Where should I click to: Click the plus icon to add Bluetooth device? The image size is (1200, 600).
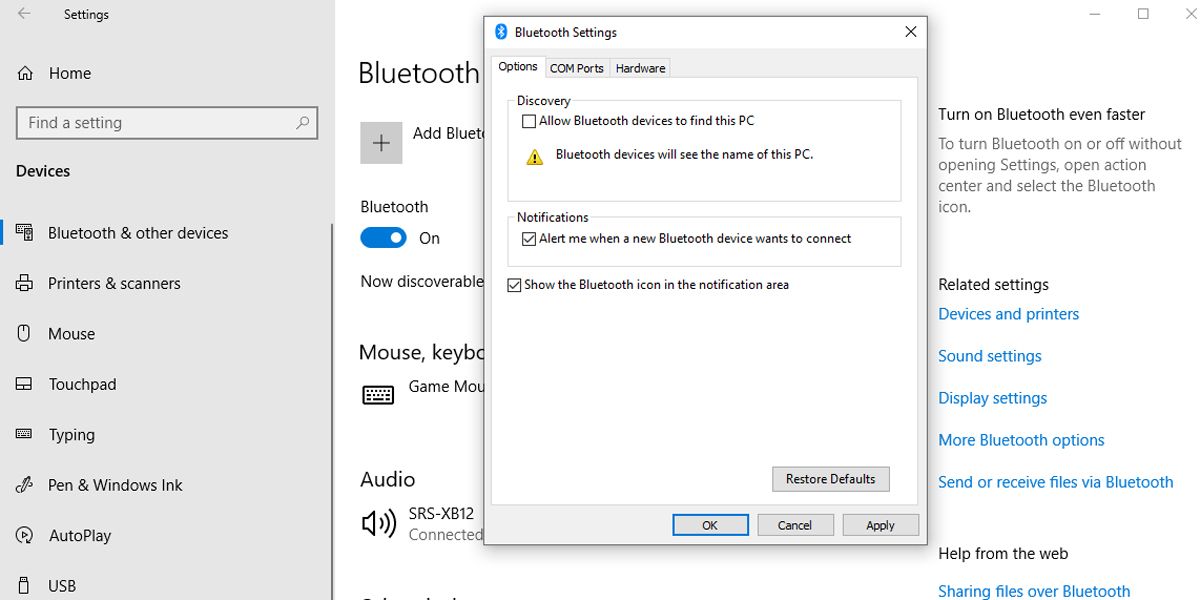click(381, 143)
